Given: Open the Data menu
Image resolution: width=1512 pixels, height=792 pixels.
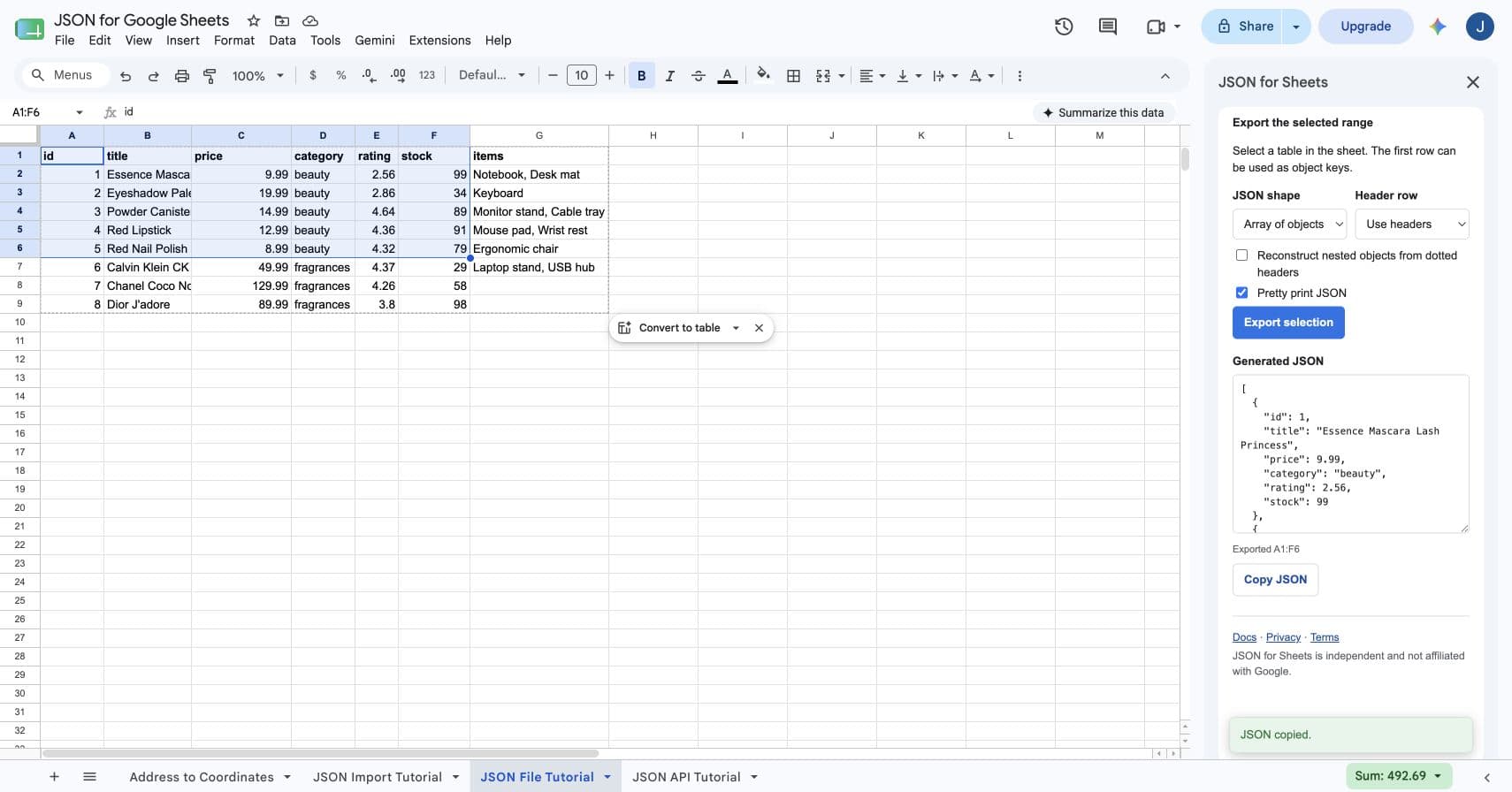Looking at the screenshot, I should tap(282, 40).
